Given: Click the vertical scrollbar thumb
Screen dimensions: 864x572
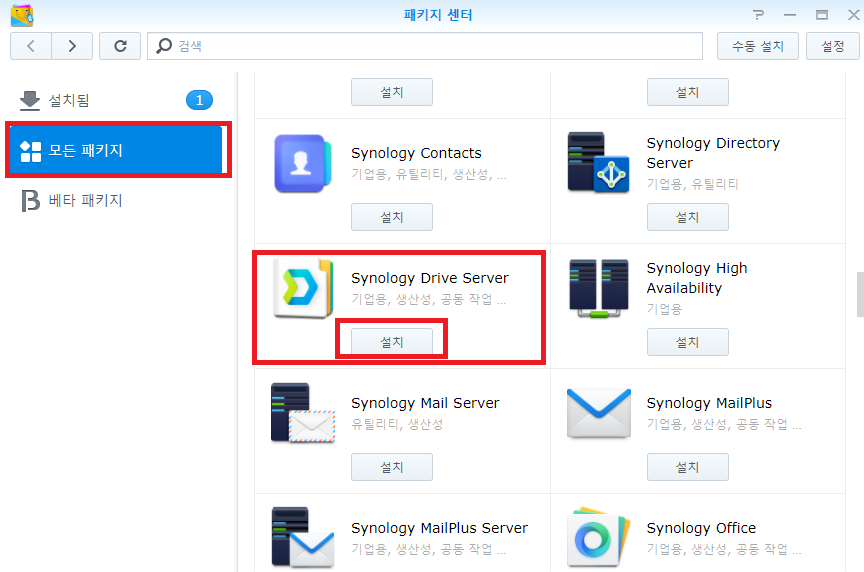Looking at the screenshot, I should 860,294.
